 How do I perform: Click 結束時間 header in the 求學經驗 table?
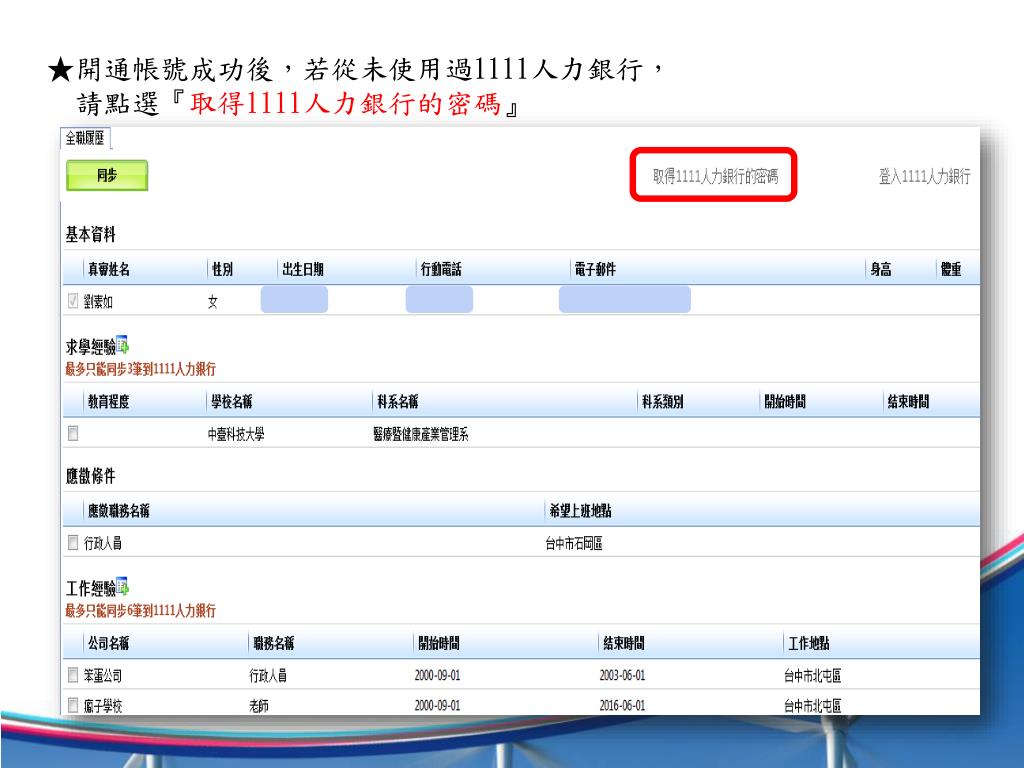(908, 402)
